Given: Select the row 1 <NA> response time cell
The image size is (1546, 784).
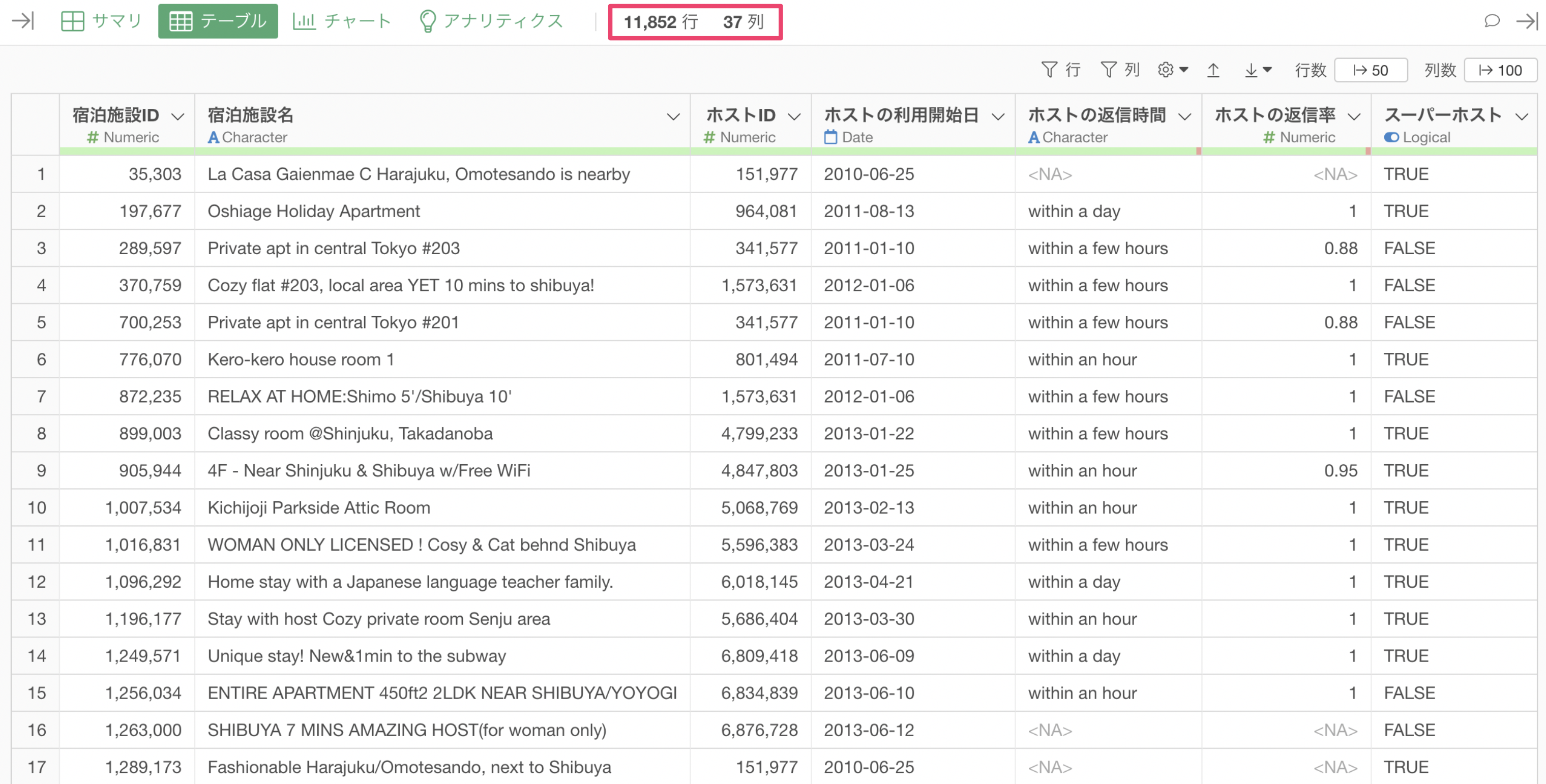Looking at the screenshot, I should [1108, 174].
